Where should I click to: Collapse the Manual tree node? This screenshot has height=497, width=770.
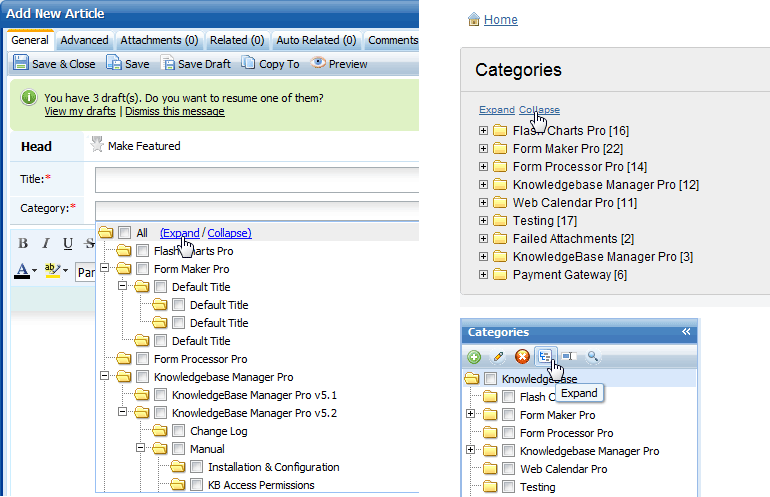pos(140,447)
